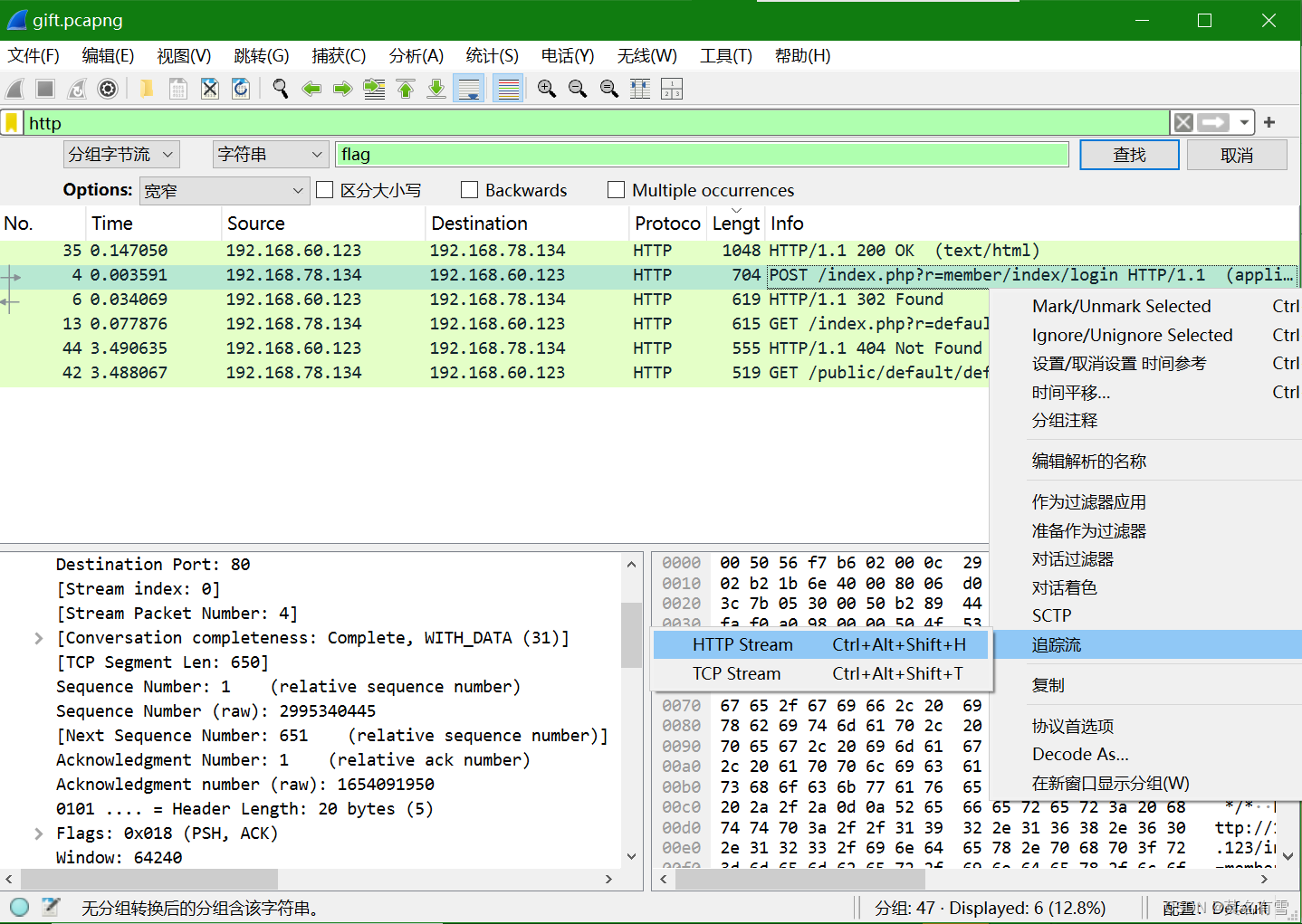Select packet 44 404 Not Found row
This screenshot has width=1302, height=924.
coord(493,348)
